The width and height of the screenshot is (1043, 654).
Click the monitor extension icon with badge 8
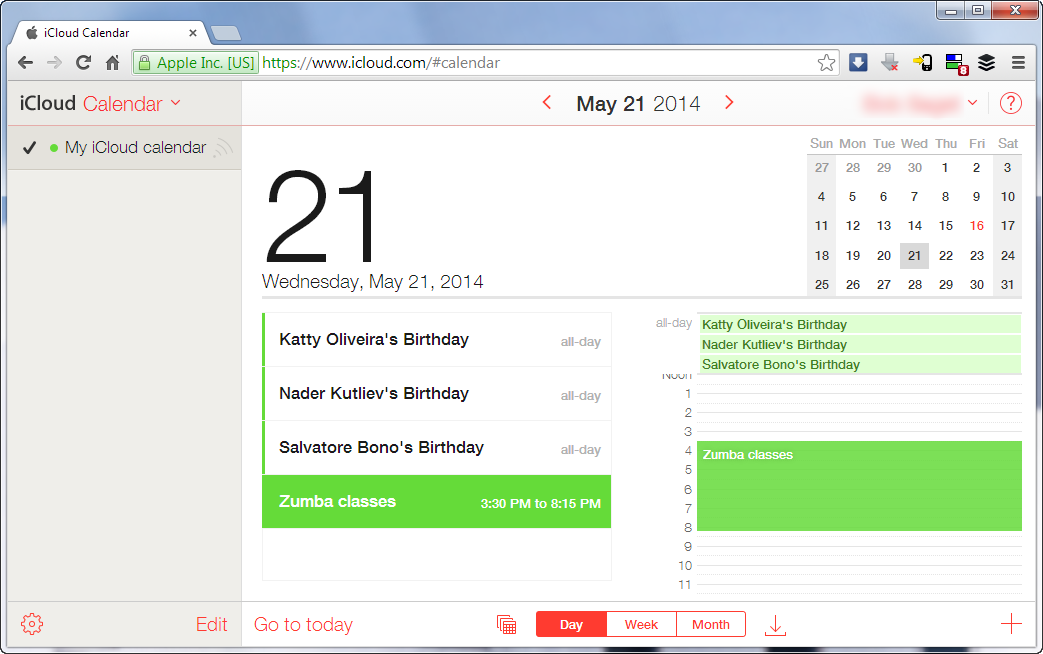point(955,64)
